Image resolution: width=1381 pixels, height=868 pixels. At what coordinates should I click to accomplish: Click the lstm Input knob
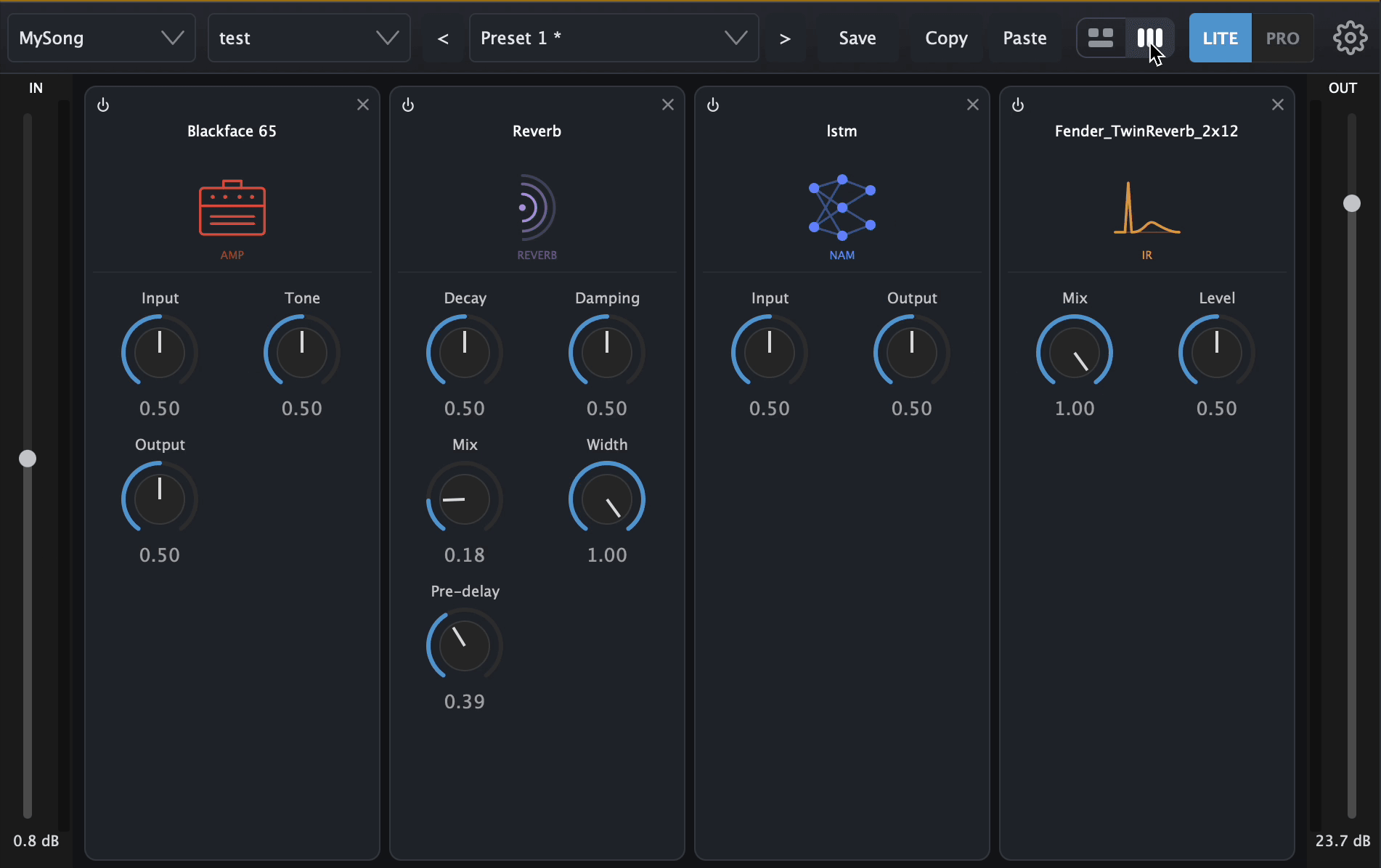(x=770, y=352)
